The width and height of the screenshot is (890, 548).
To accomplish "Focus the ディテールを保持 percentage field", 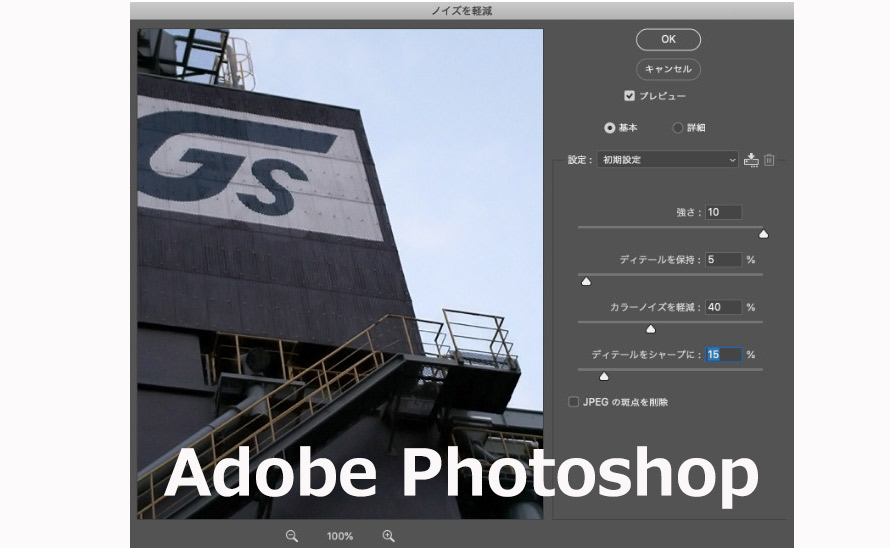I will tap(723, 260).
